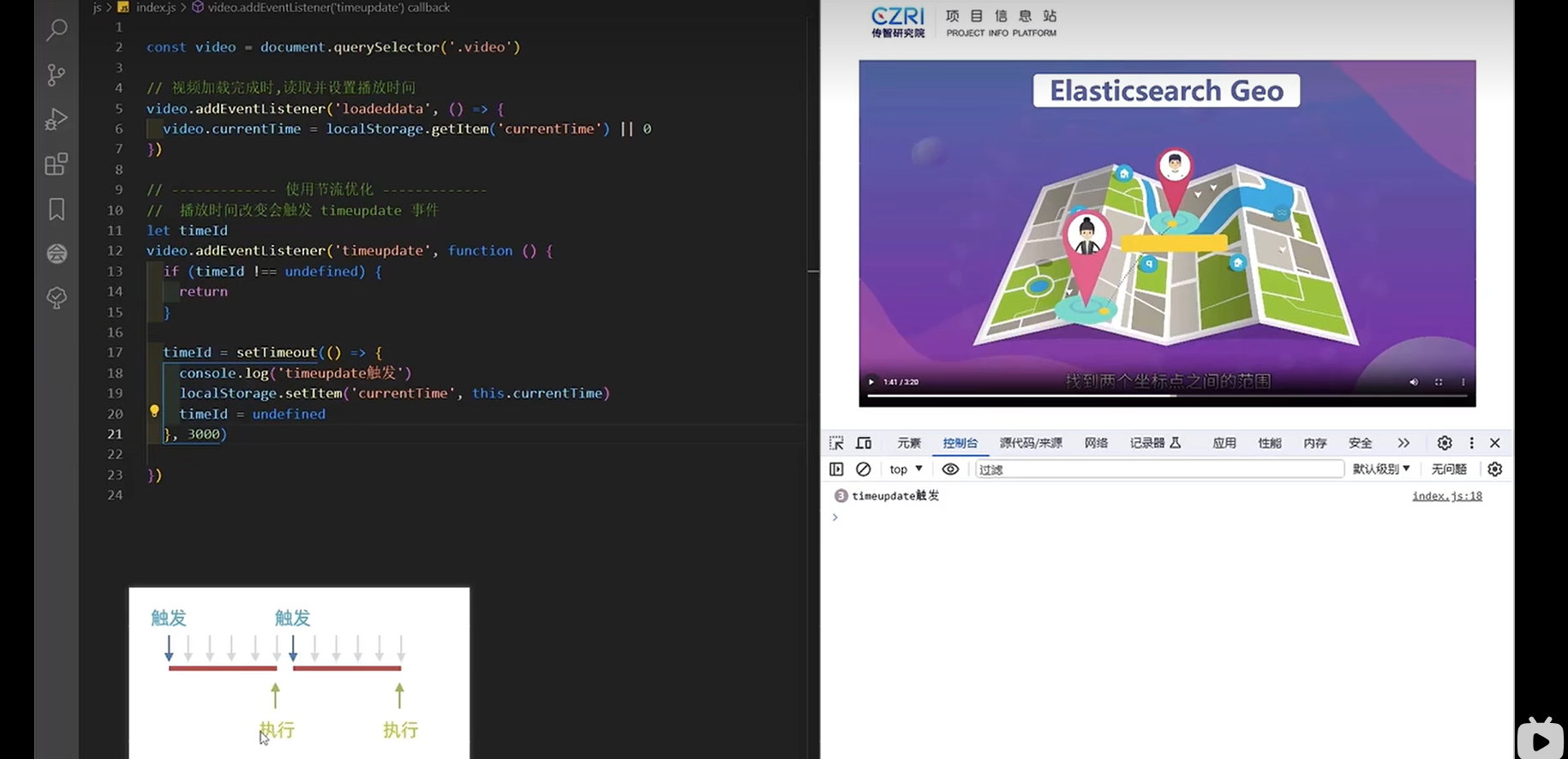Toggle the console sidebar panel

coord(836,469)
